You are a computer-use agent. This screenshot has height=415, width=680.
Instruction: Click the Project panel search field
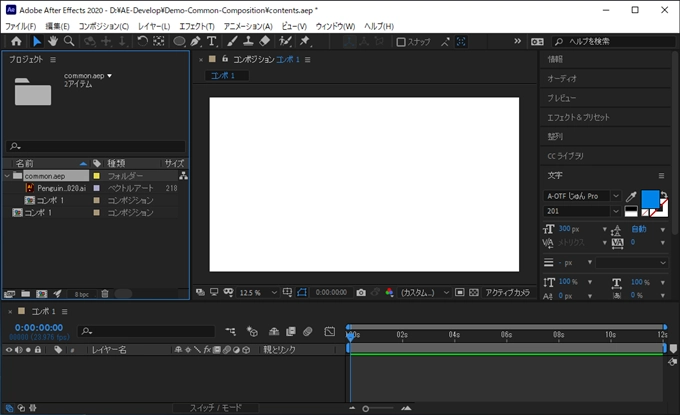coord(95,146)
